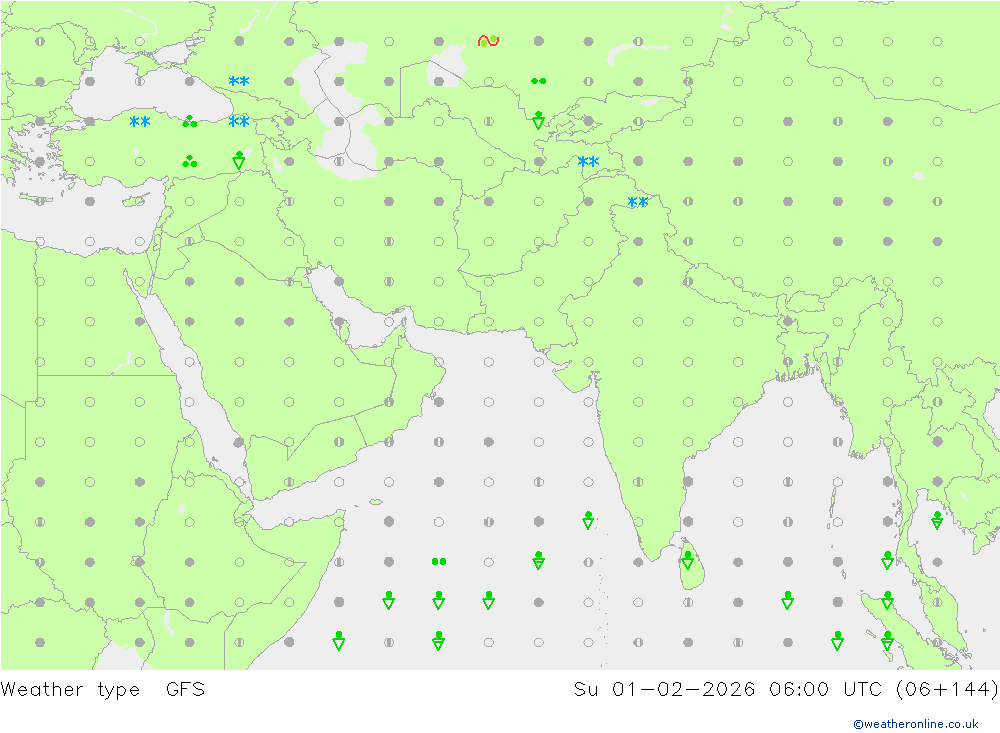Select the blue snow symbol over Kashmir
The image size is (1000, 733).
(x=638, y=202)
